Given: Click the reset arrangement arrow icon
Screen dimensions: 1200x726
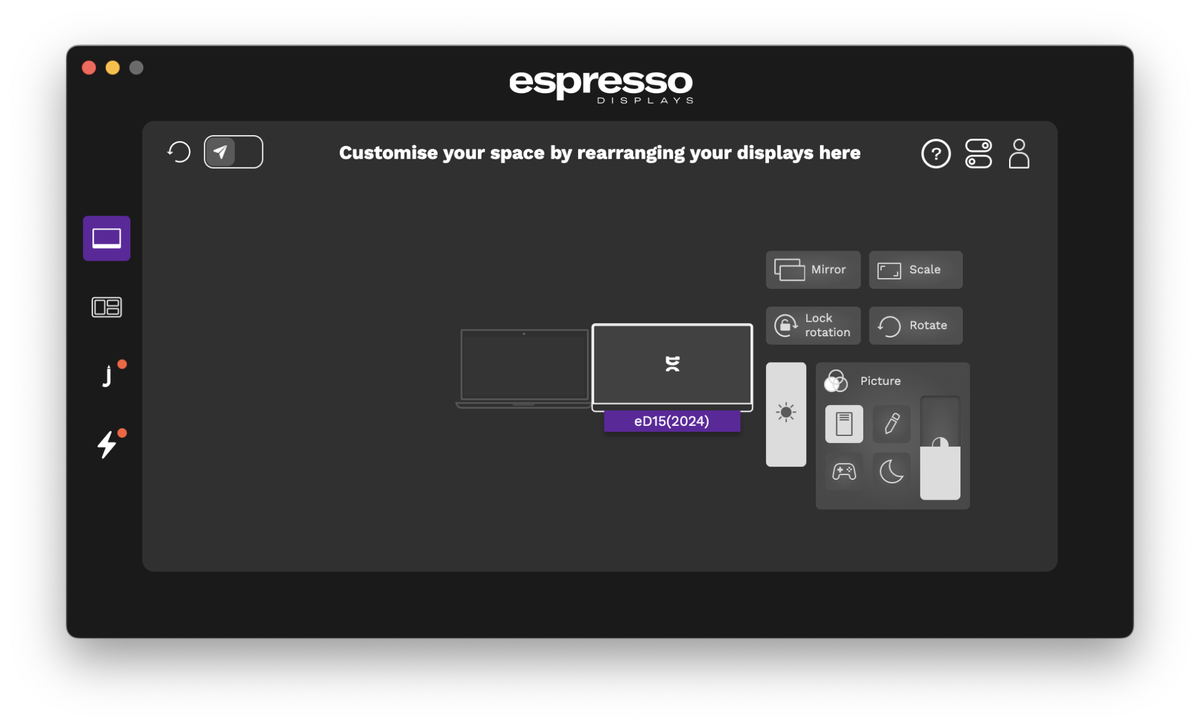Looking at the screenshot, I should (x=178, y=151).
